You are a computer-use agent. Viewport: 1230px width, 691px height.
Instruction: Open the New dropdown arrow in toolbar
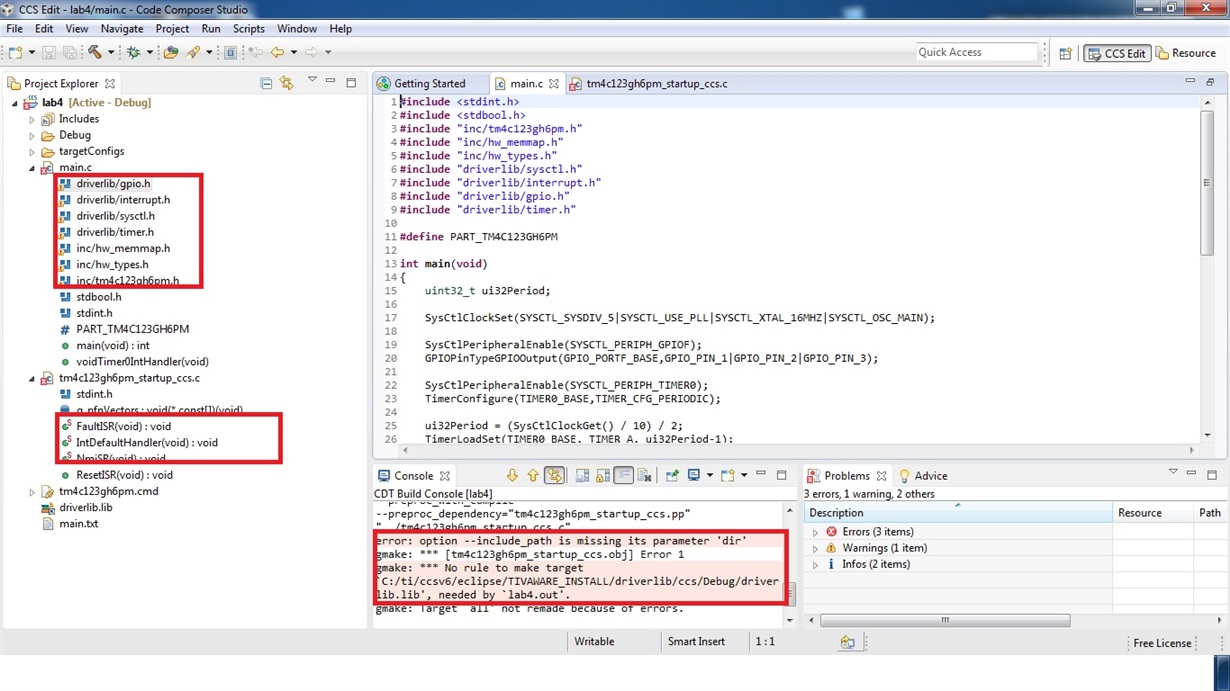tap(32, 52)
